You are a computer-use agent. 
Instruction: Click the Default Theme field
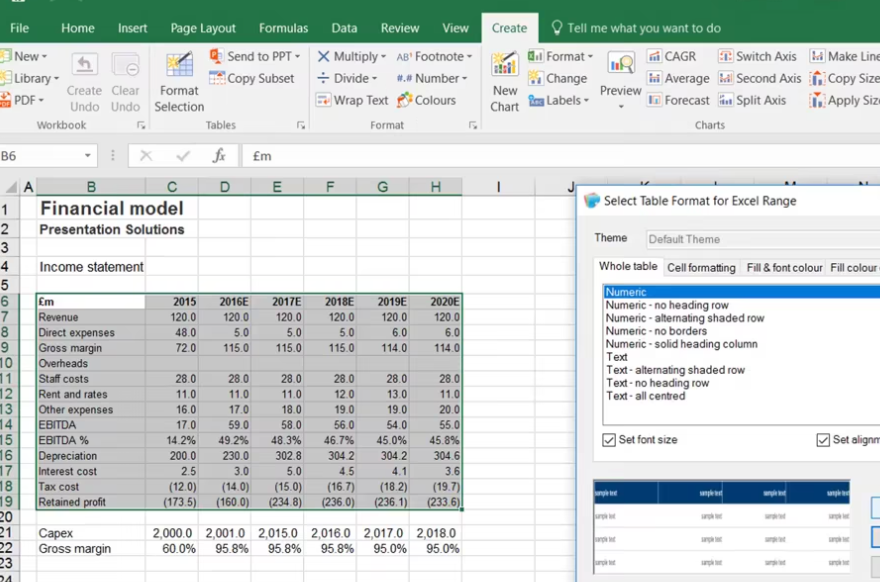click(763, 239)
